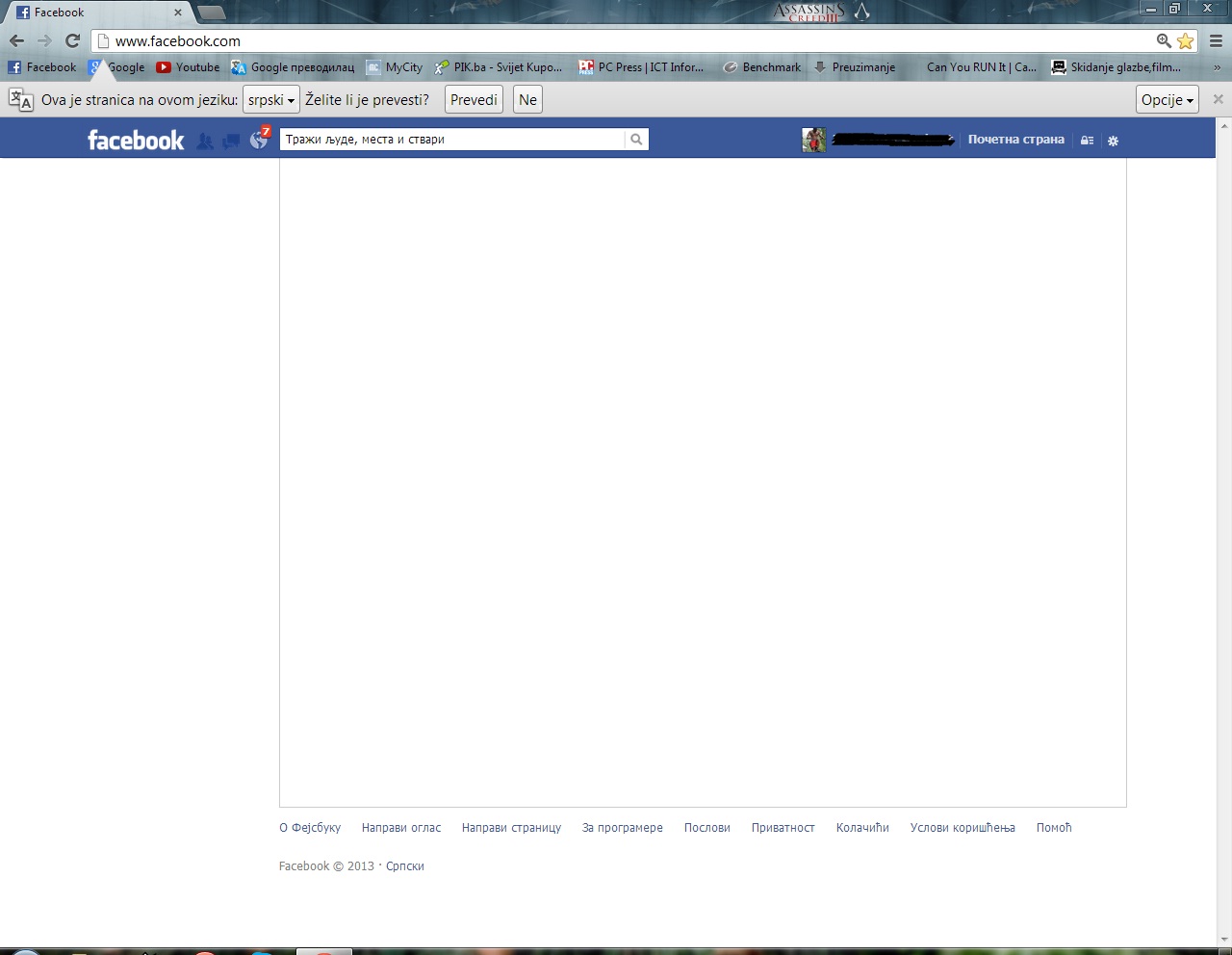Open the Помоћ footer link

click(1054, 828)
